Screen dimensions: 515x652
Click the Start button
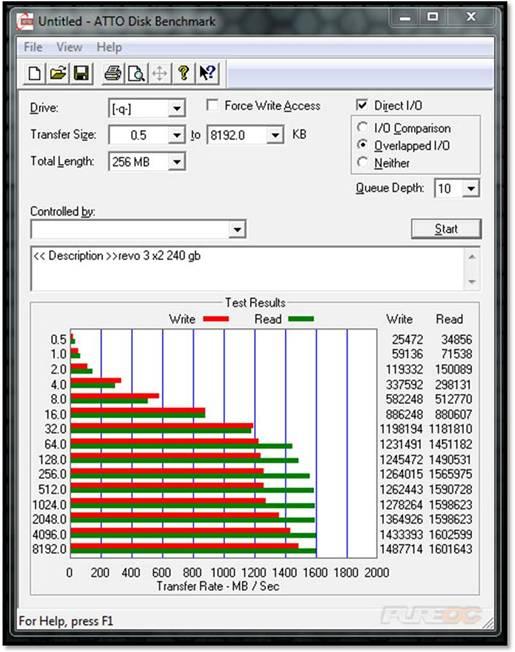click(446, 229)
